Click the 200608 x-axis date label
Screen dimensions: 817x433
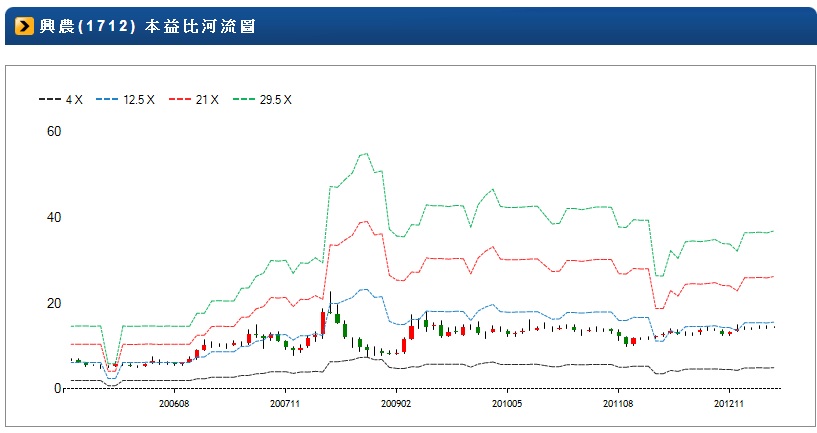tap(174, 404)
